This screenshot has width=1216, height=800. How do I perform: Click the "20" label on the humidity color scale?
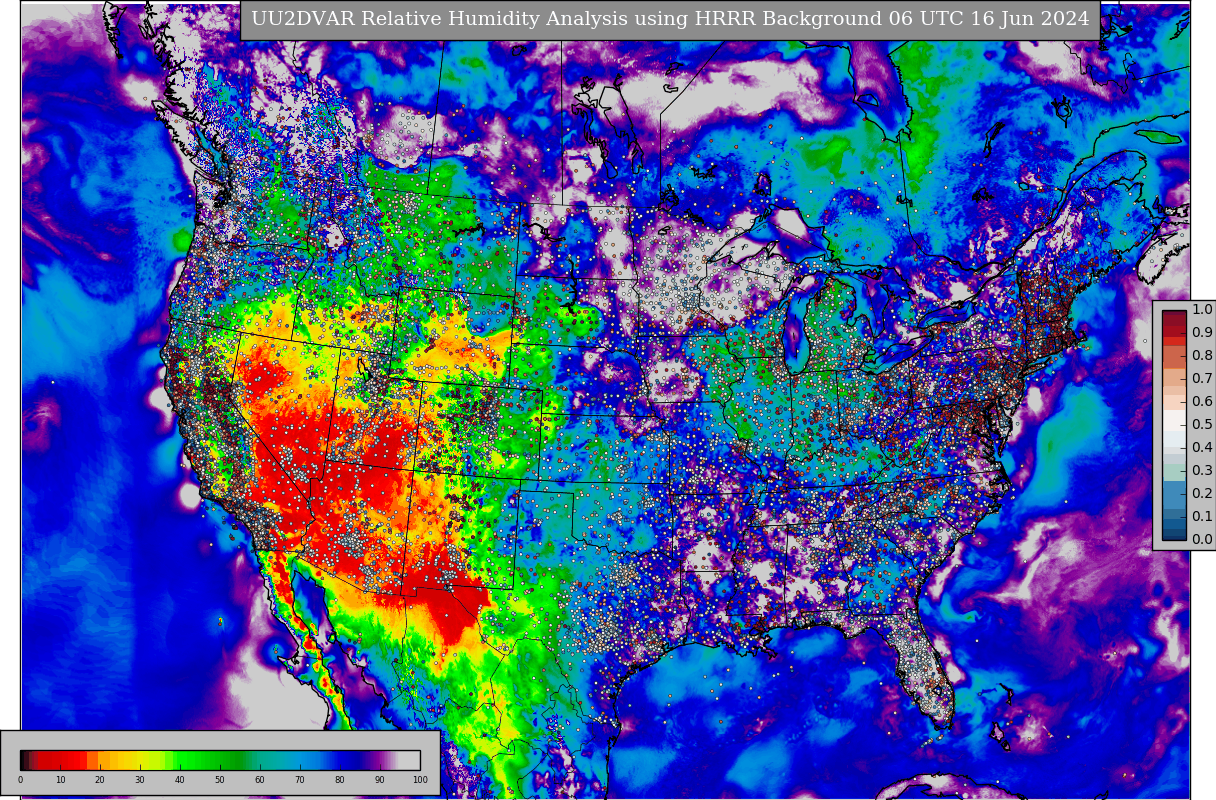tap(100, 779)
